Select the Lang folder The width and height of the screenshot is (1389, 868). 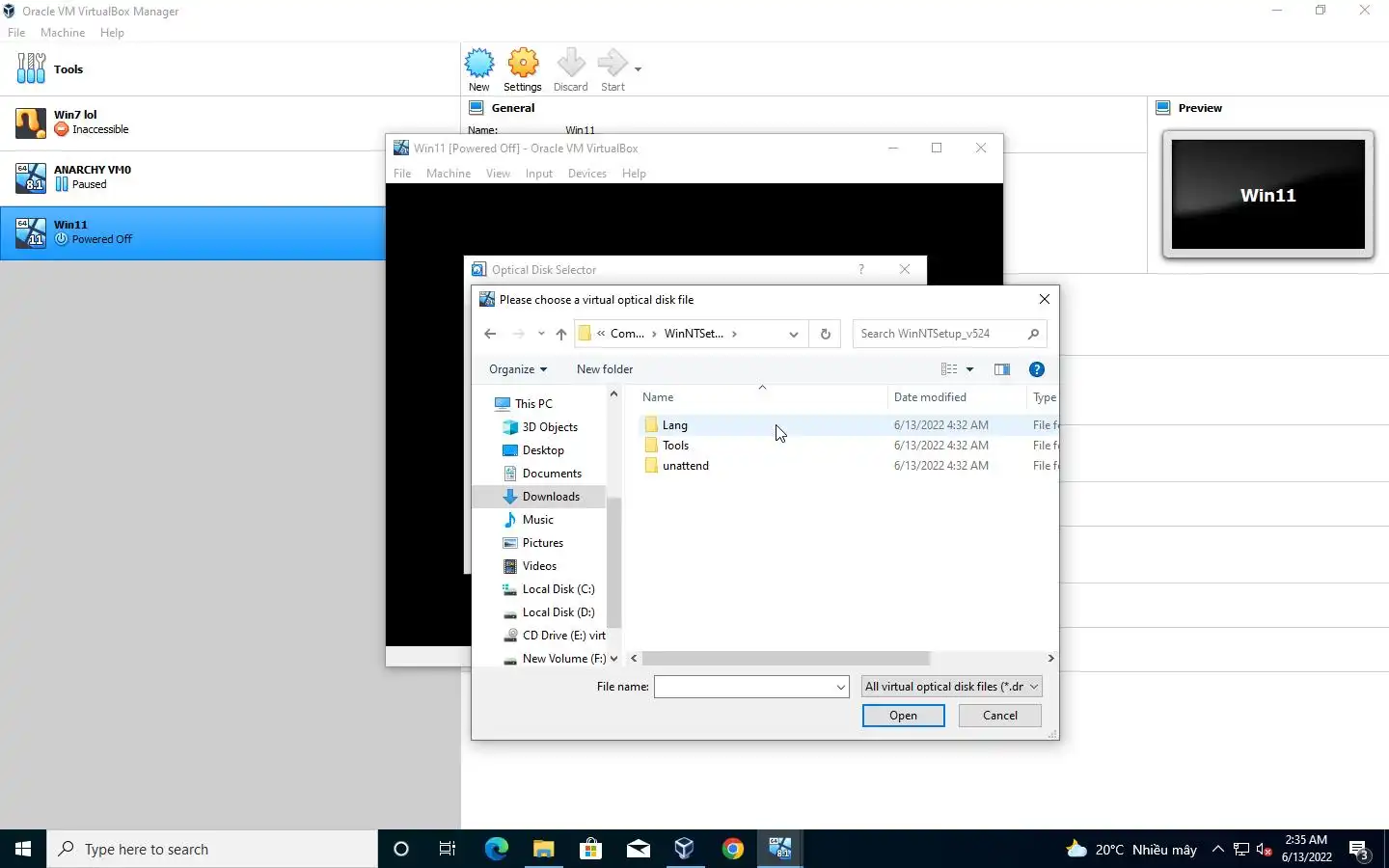click(x=674, y=425)
